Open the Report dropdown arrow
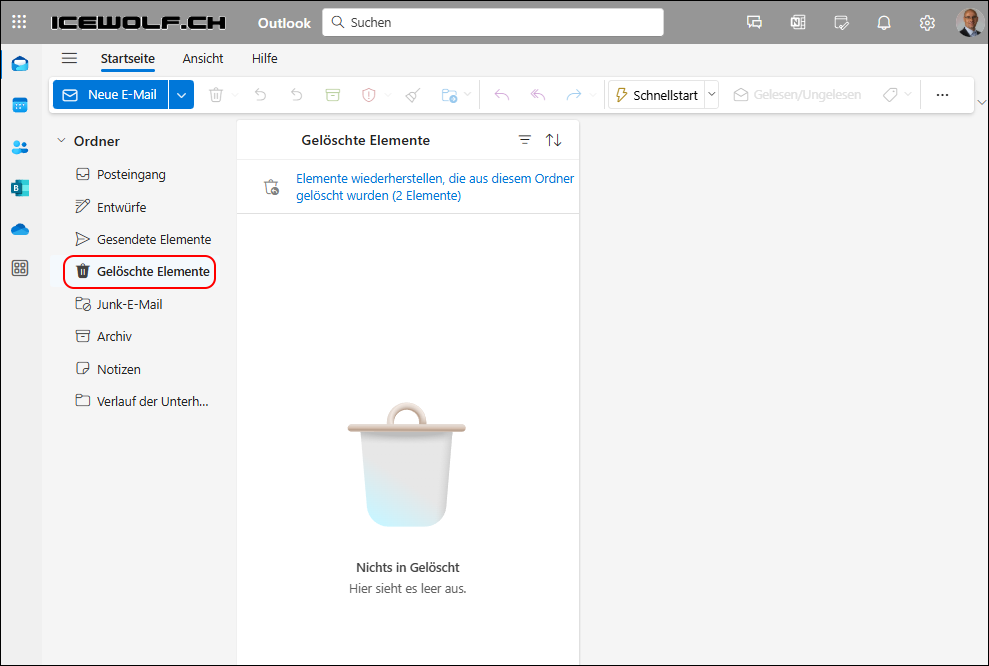Viewport: 989px width, 666px height. coord(388,95)
